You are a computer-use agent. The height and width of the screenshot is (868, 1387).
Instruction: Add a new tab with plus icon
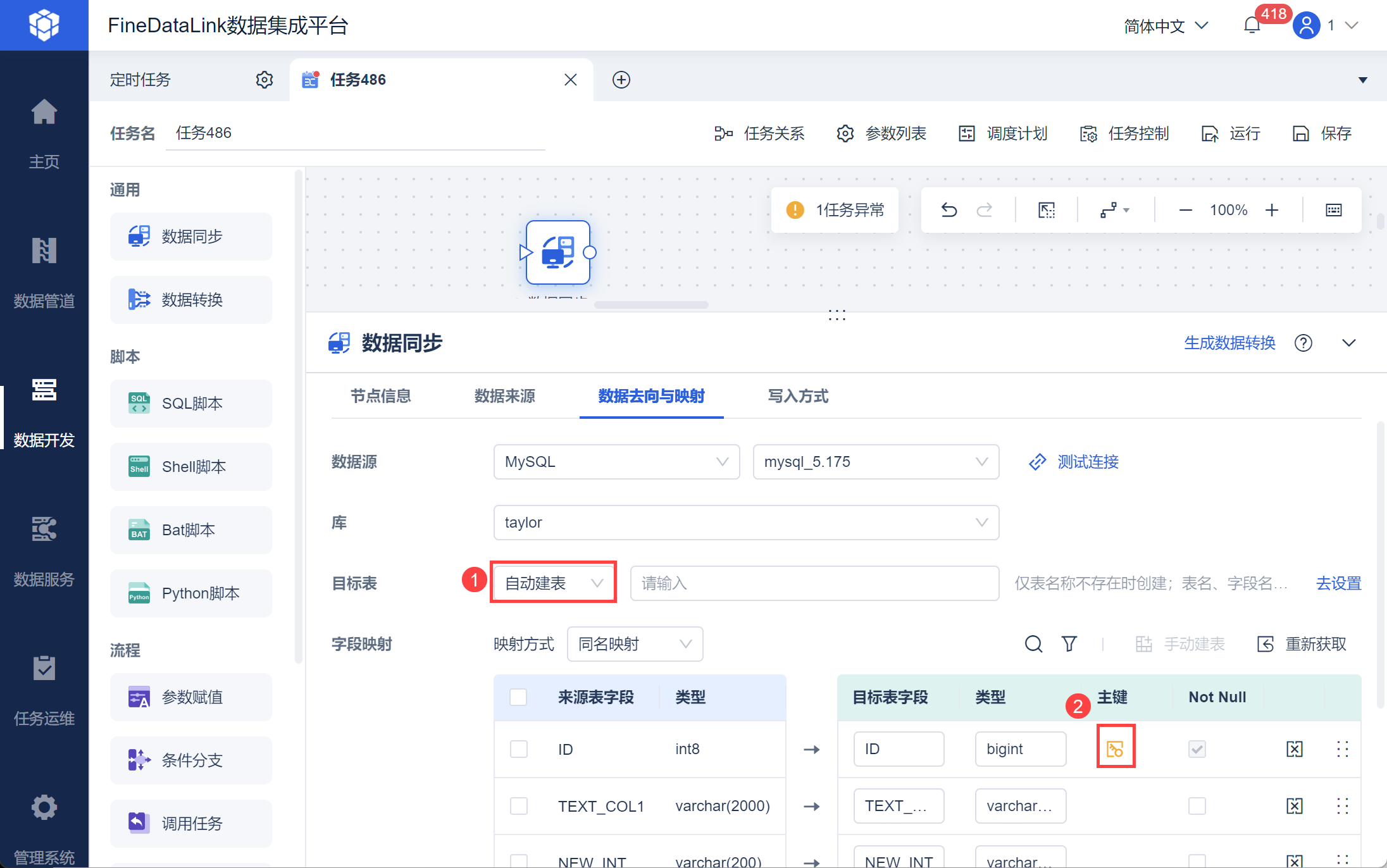click(x=621, y=80)
